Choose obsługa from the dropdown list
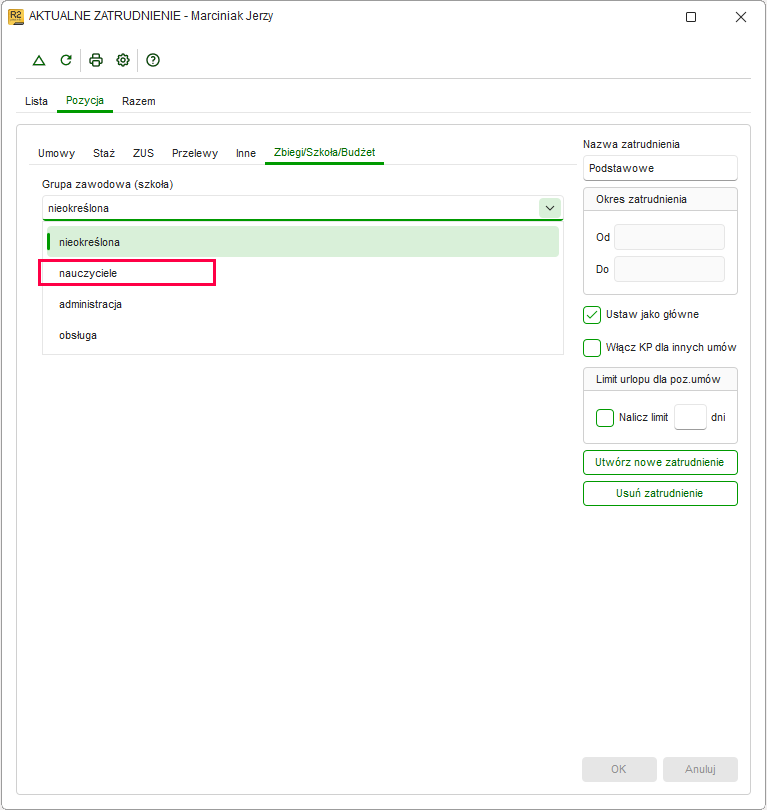The image size is (767, 810). 303,335
